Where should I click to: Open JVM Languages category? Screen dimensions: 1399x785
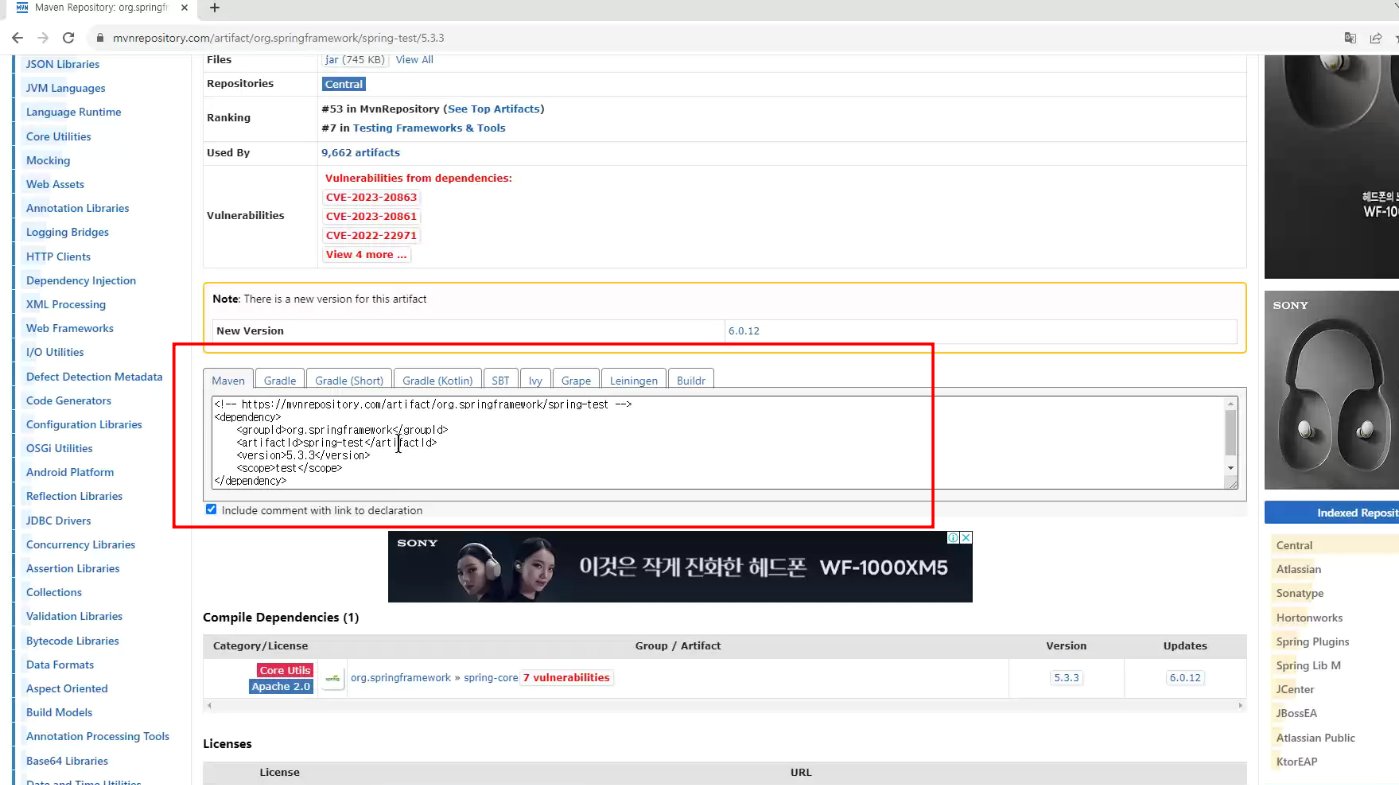(66, 88)
